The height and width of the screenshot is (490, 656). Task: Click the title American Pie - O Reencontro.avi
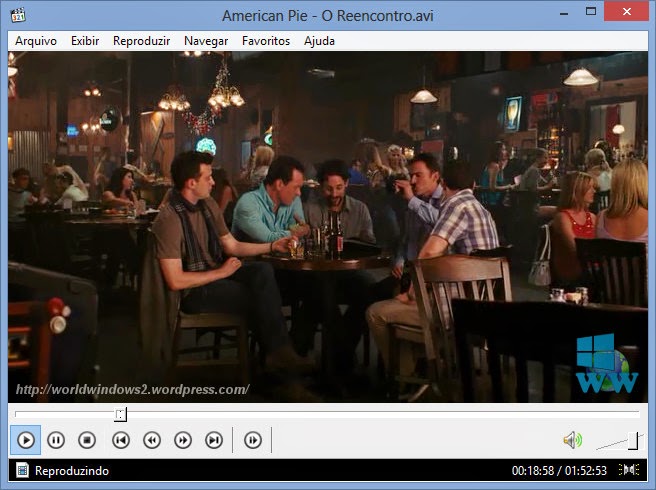click(x=328, y=15)
